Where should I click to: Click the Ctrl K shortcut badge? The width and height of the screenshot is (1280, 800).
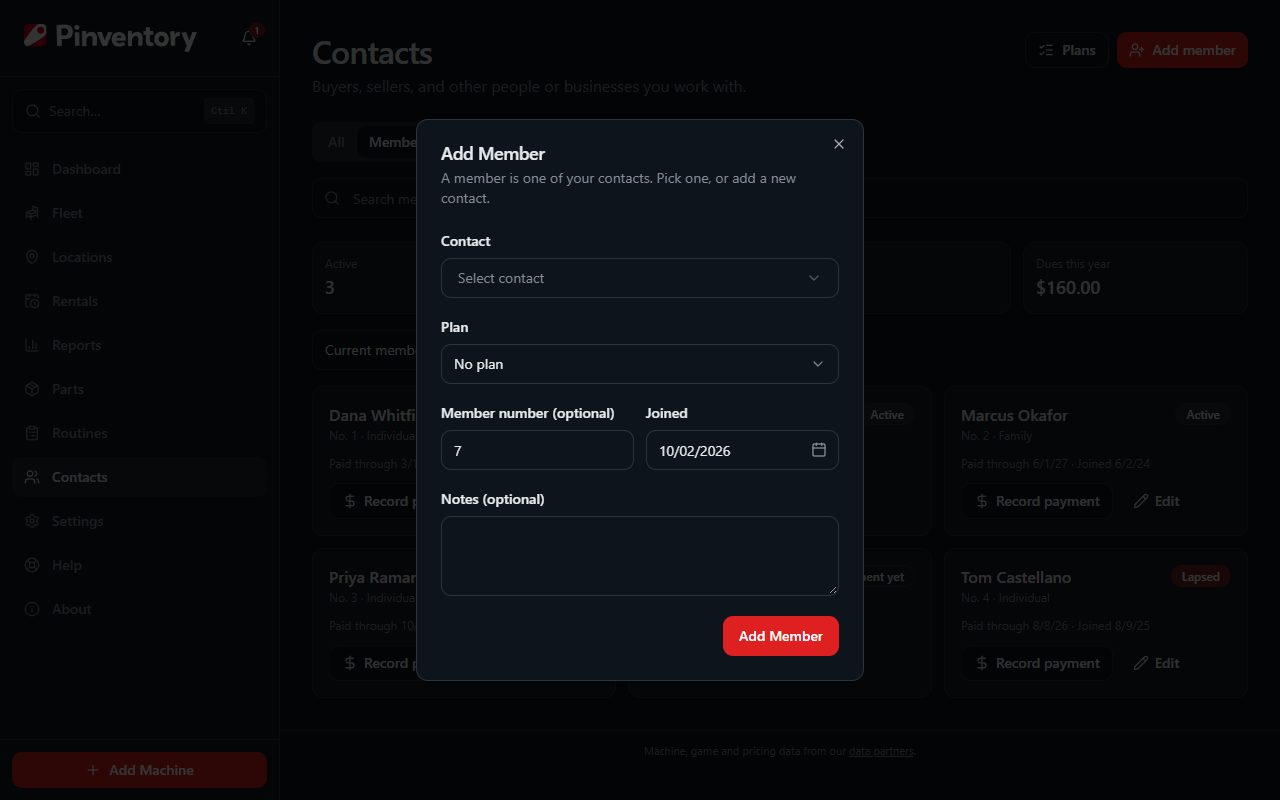pyautogui.click(x=229, y=111)
